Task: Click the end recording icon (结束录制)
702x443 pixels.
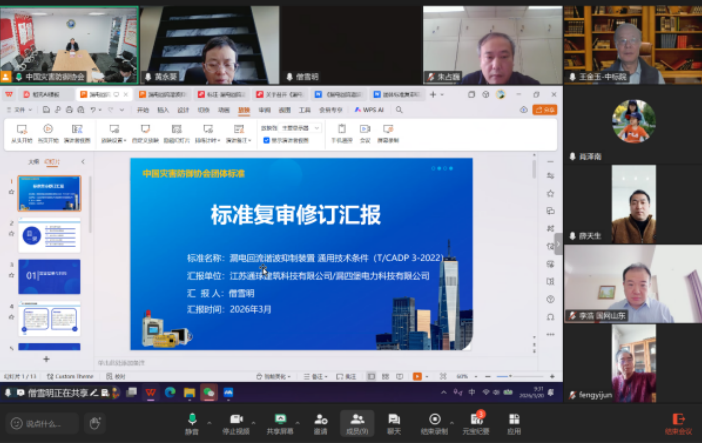Action: point(434,419)
